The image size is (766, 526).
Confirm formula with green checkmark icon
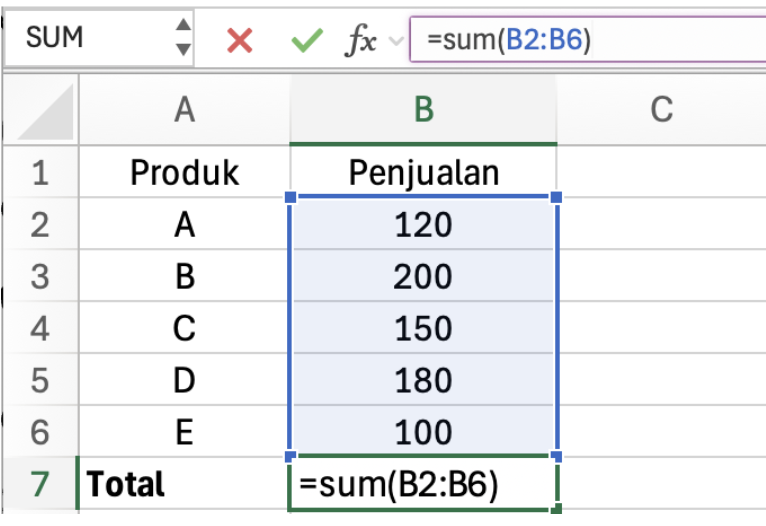(307, 40)
